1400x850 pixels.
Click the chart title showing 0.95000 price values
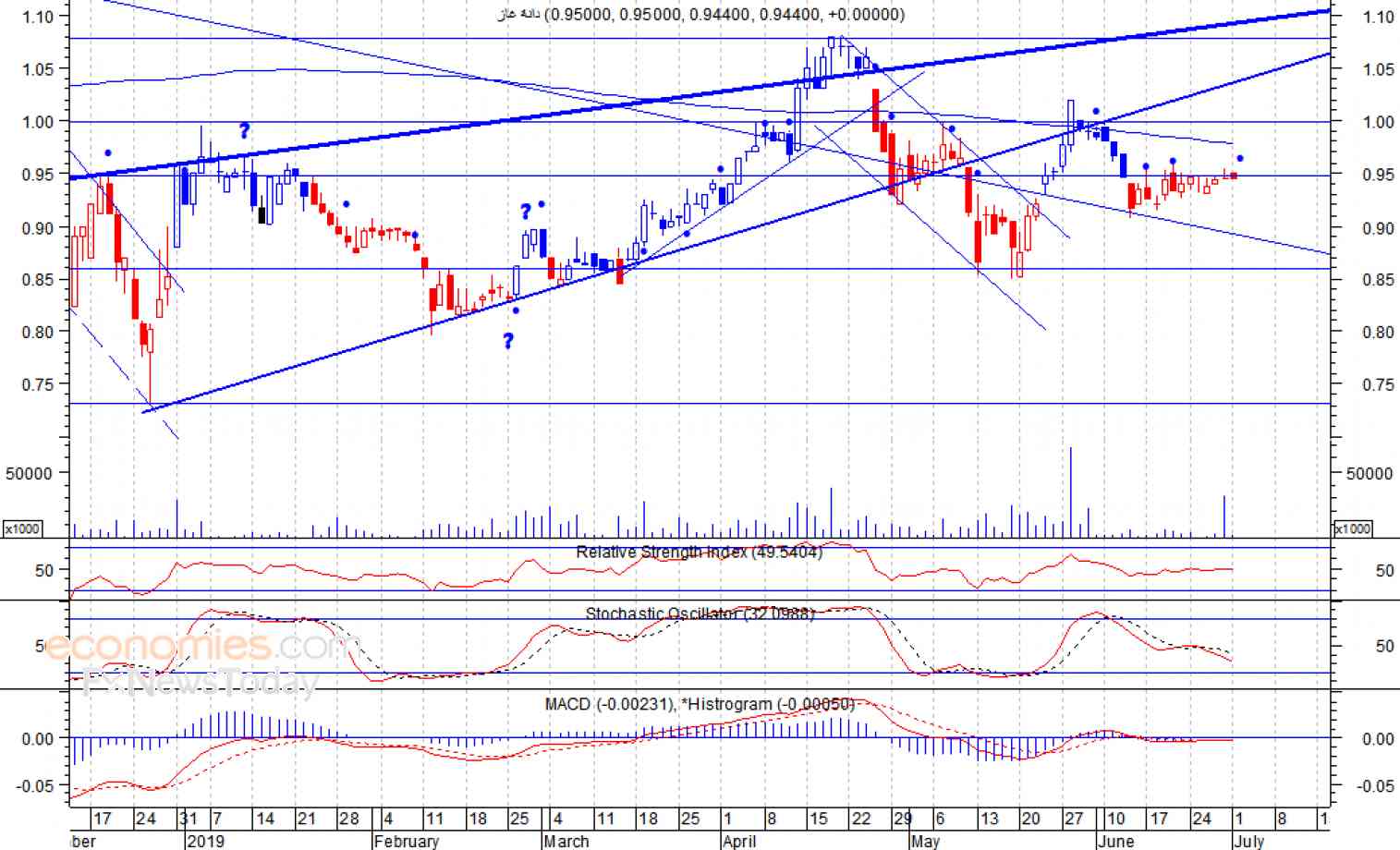[701, 14]
